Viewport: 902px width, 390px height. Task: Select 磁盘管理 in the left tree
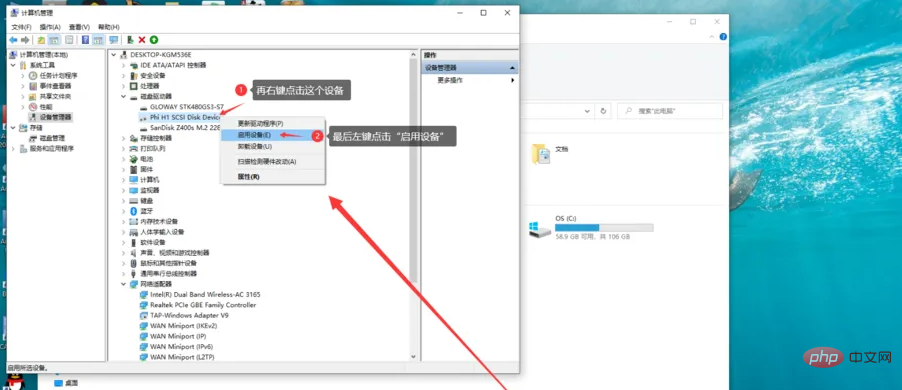(x=52, y=138)
